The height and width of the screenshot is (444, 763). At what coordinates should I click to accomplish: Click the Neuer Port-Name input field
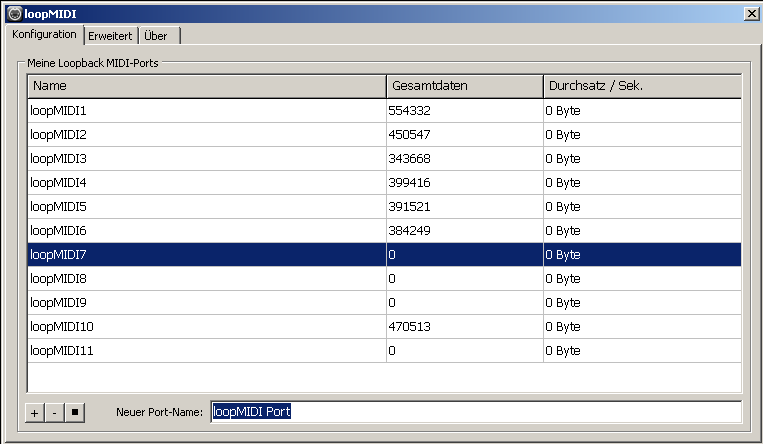click(476, 412)
